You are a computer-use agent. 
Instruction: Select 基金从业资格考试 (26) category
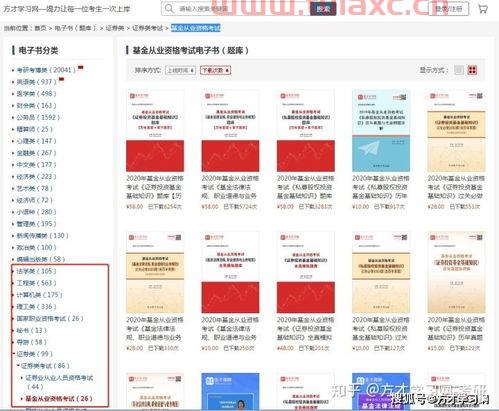[x=59, y=398]
